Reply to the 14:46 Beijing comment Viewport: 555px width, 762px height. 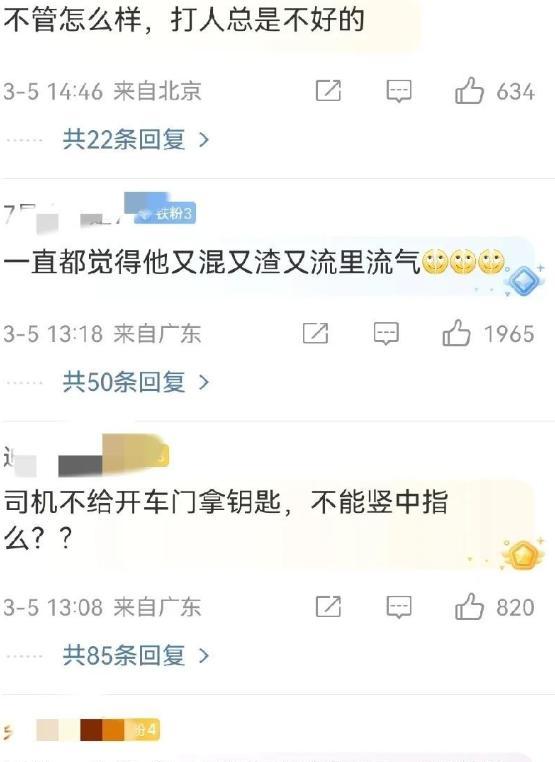click(399, 91)
